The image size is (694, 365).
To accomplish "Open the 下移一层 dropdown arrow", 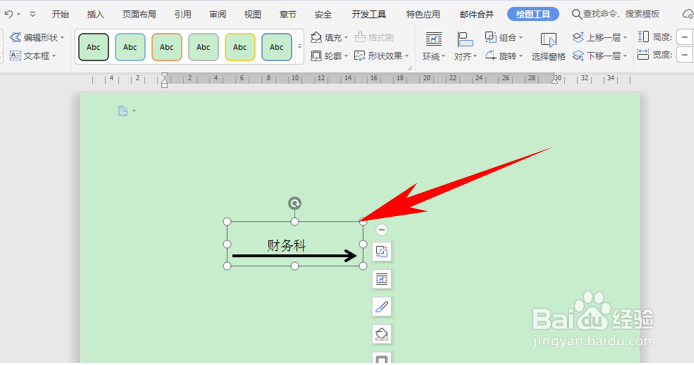I will coord(625,56).
